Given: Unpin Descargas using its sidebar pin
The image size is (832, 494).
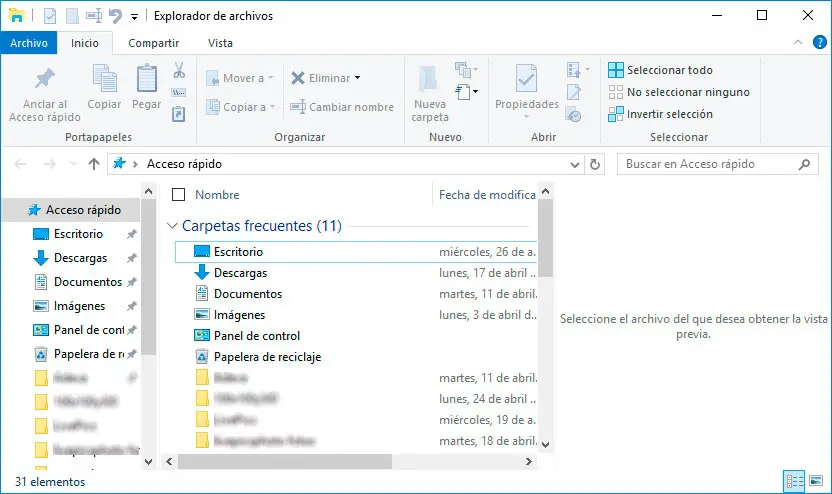Looking at the screenshot, I should (132, 258).
